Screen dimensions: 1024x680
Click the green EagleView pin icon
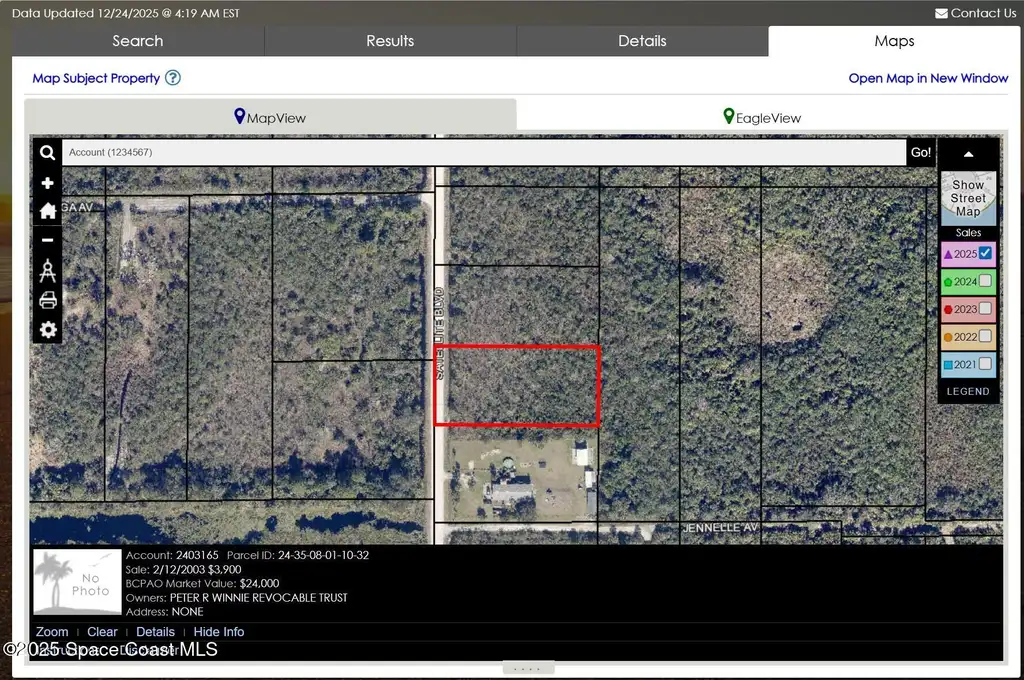click(x=729, y=116)
